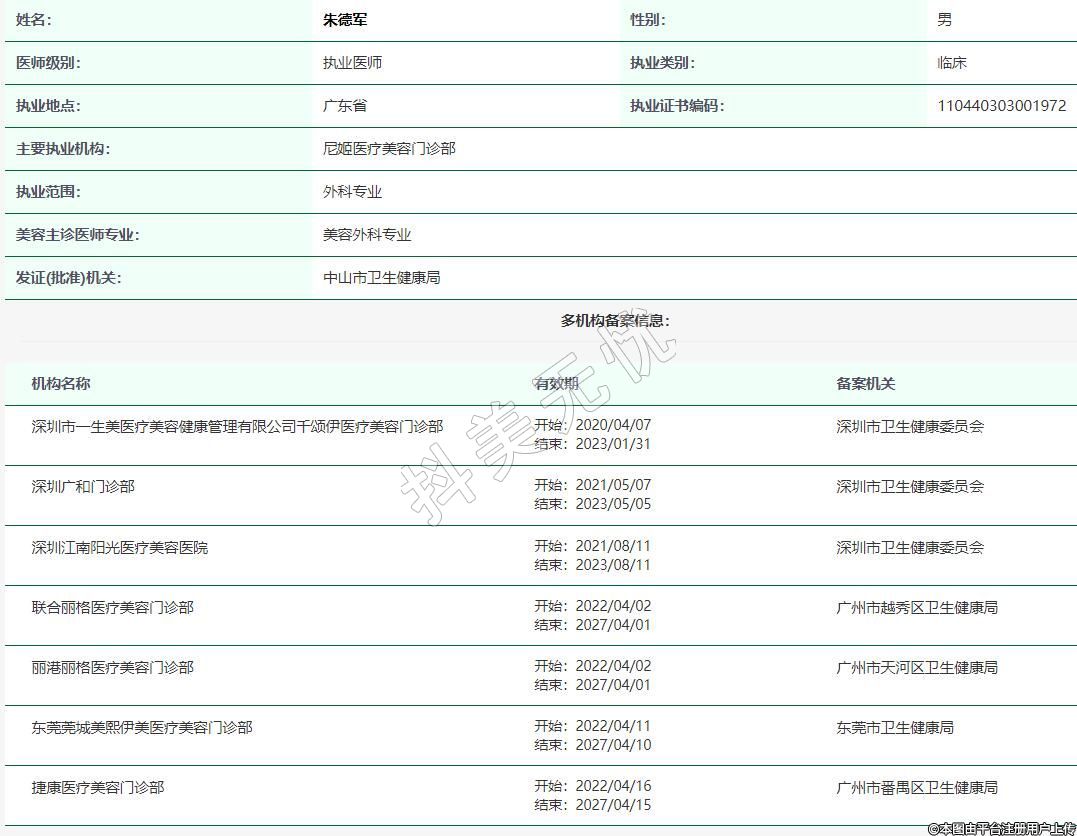Viewport: 1077px width, 836px height.
Task: Click the 机构名称 column header
Action: (61, 384)
